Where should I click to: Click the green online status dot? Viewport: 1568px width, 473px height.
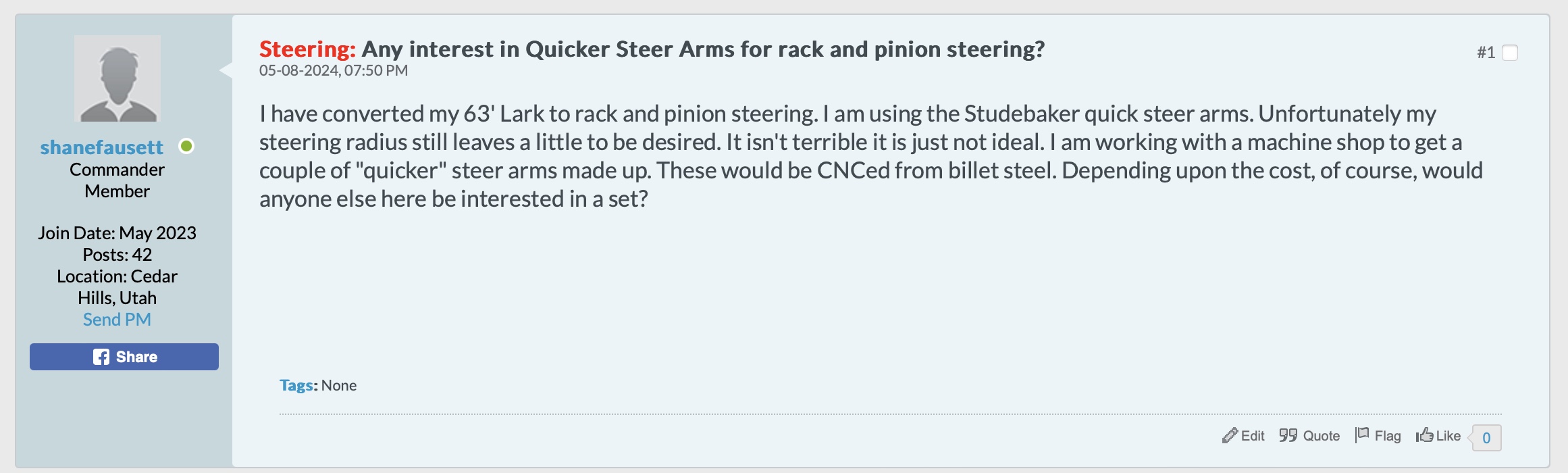pyautogui.click(x=186, y=146)
